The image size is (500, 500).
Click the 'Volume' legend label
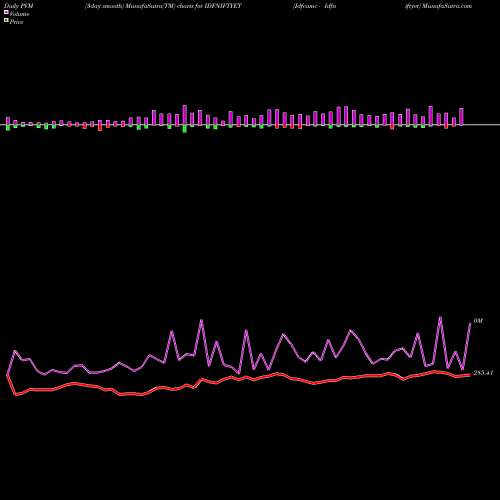tap(19, 14)
